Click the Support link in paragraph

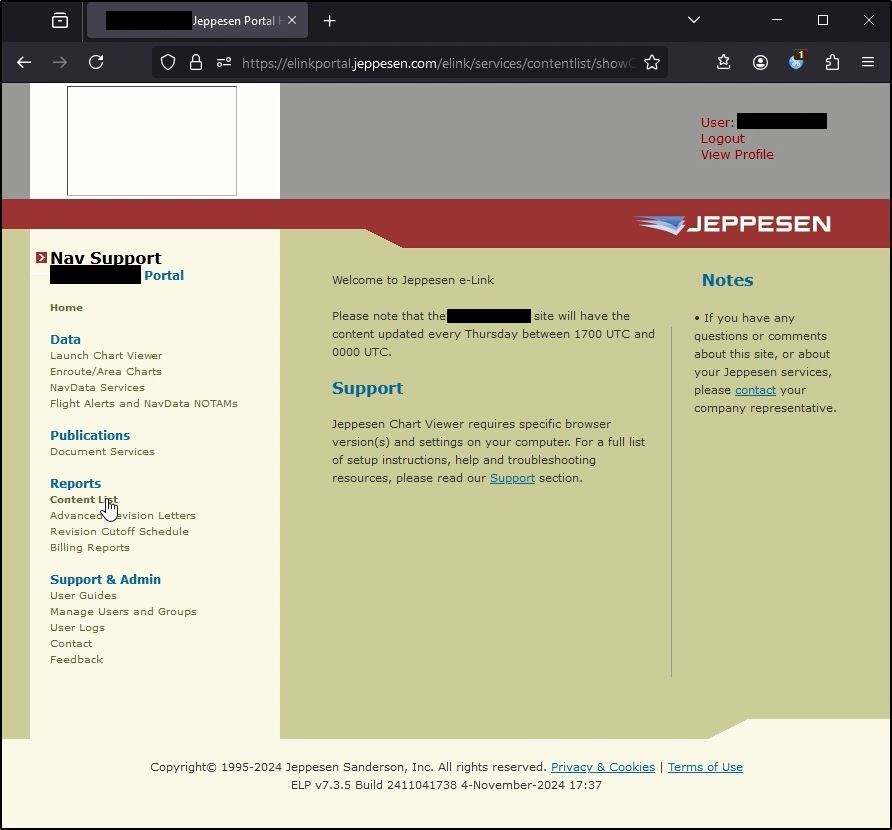(512, 478)
